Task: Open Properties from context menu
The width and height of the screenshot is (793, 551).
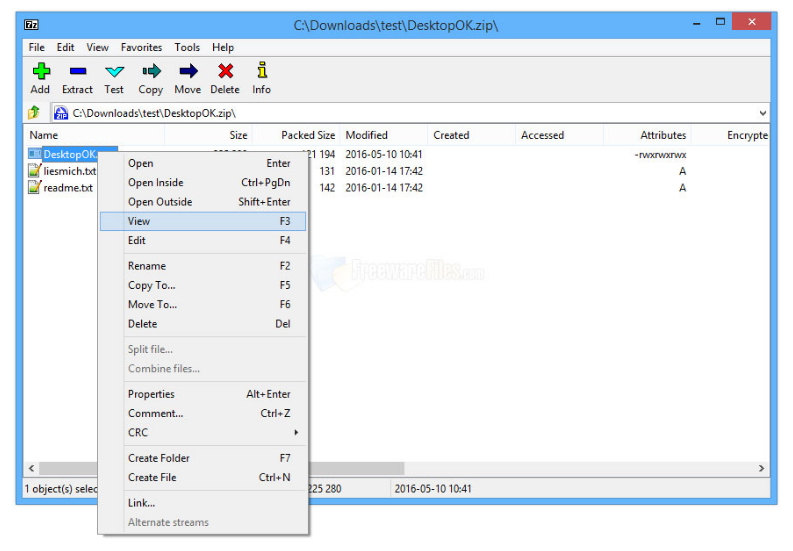Action: click(203, 394)
